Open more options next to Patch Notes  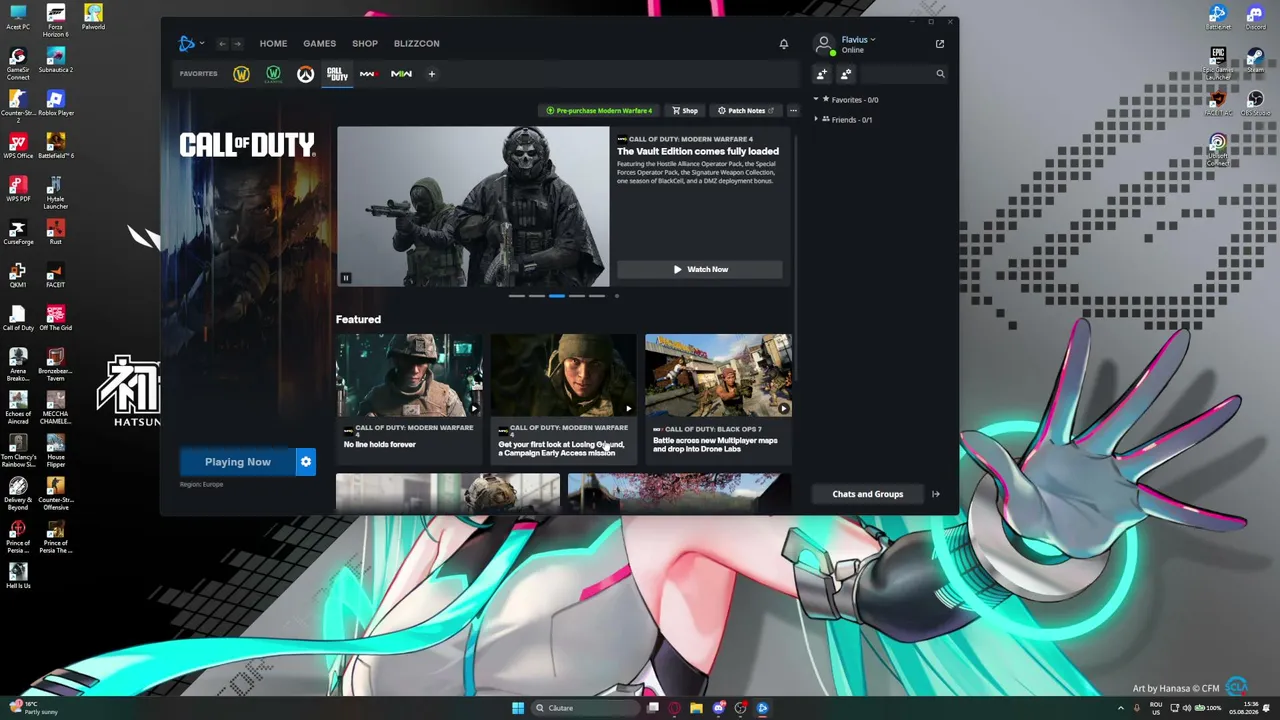click(x=793, y=111)
